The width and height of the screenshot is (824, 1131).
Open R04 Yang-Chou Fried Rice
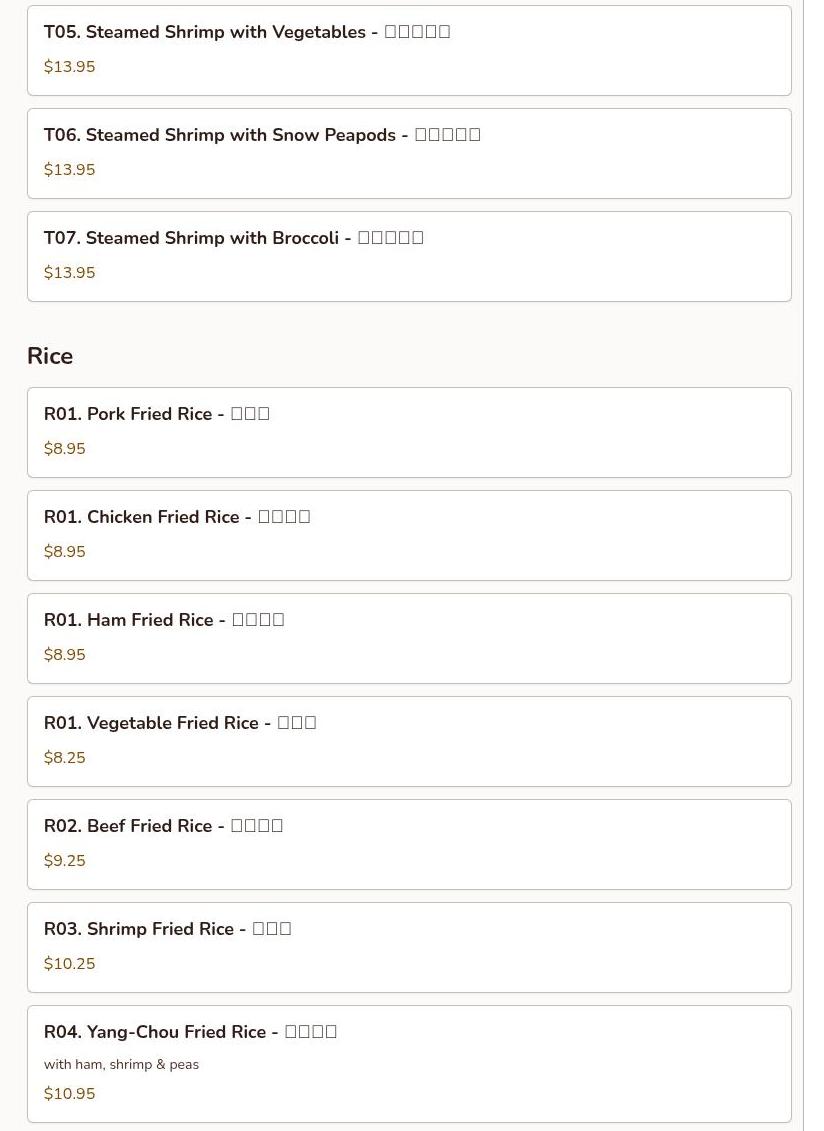pos(409,1065)
